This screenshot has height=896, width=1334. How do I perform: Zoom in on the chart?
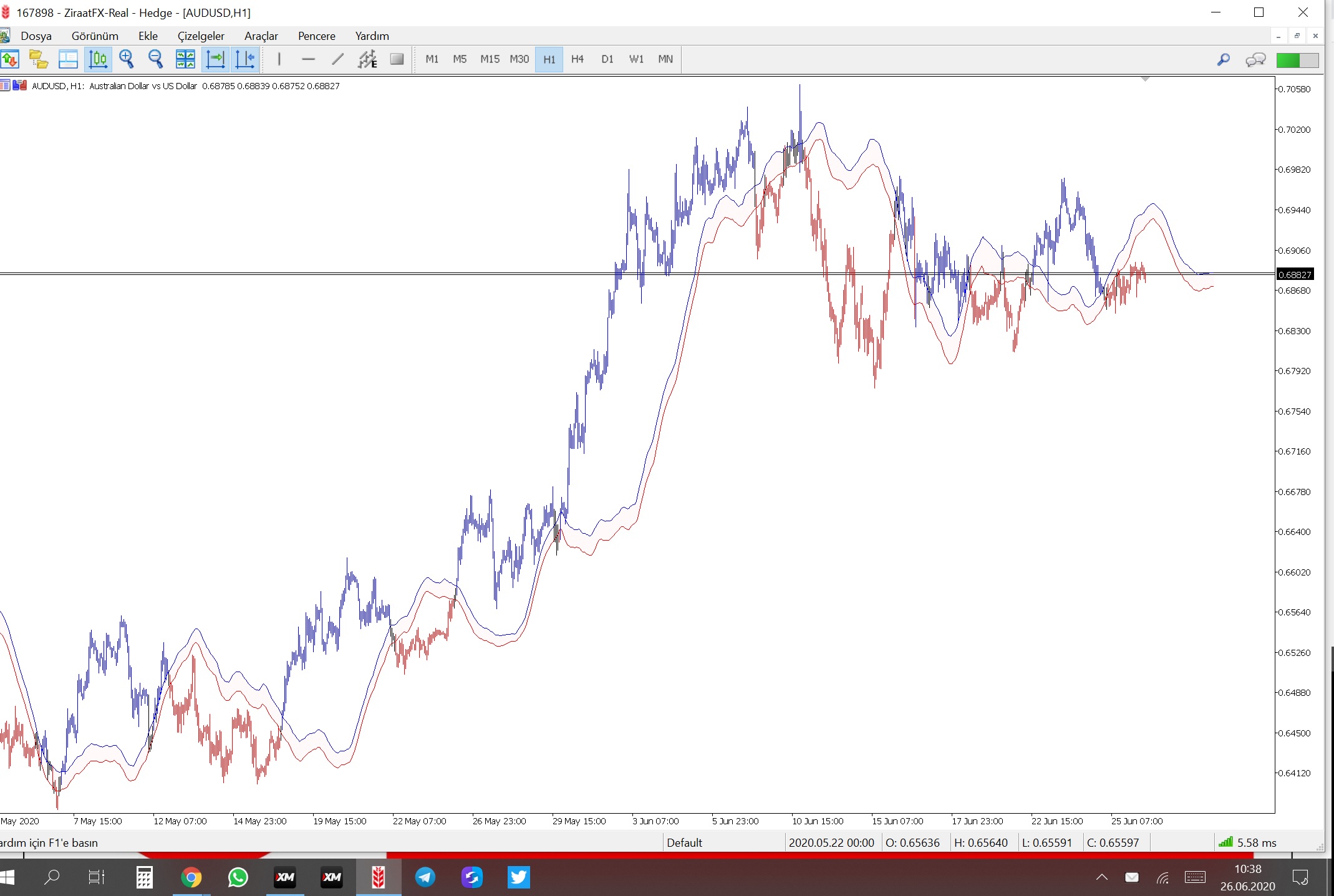click(x=127, y=59)
